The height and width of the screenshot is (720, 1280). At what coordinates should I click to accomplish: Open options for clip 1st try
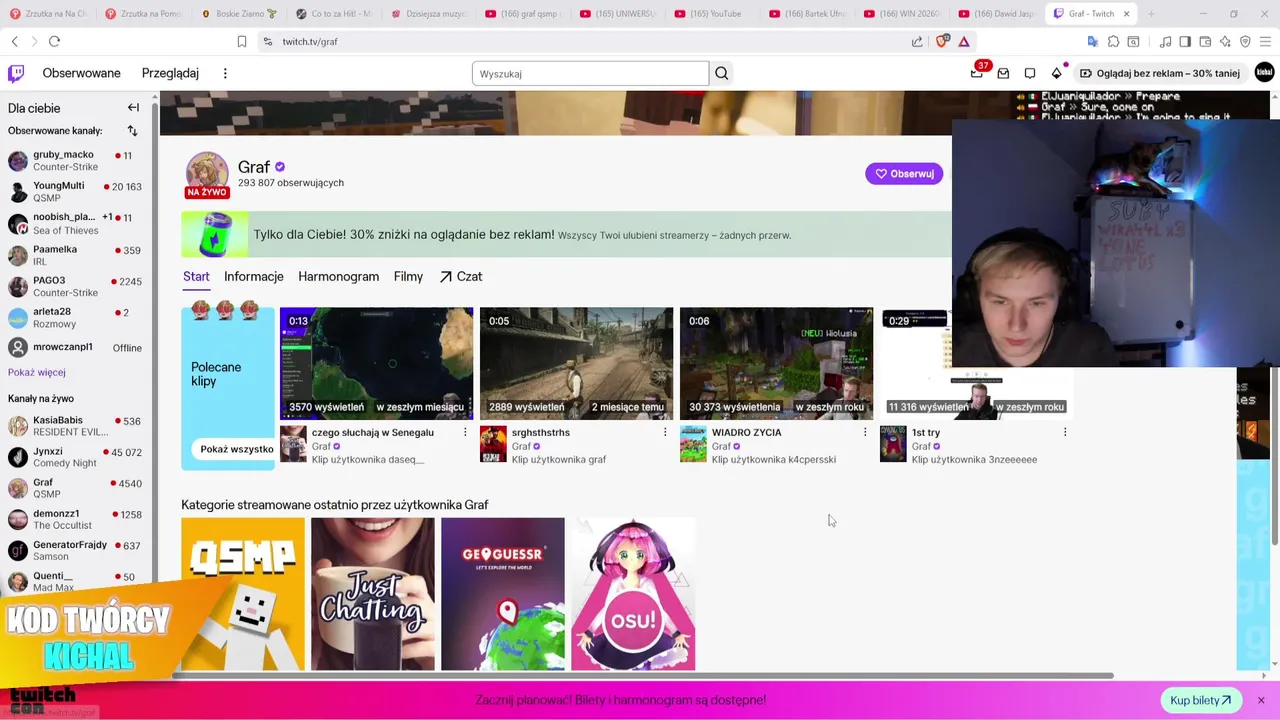pos(1065,432)
